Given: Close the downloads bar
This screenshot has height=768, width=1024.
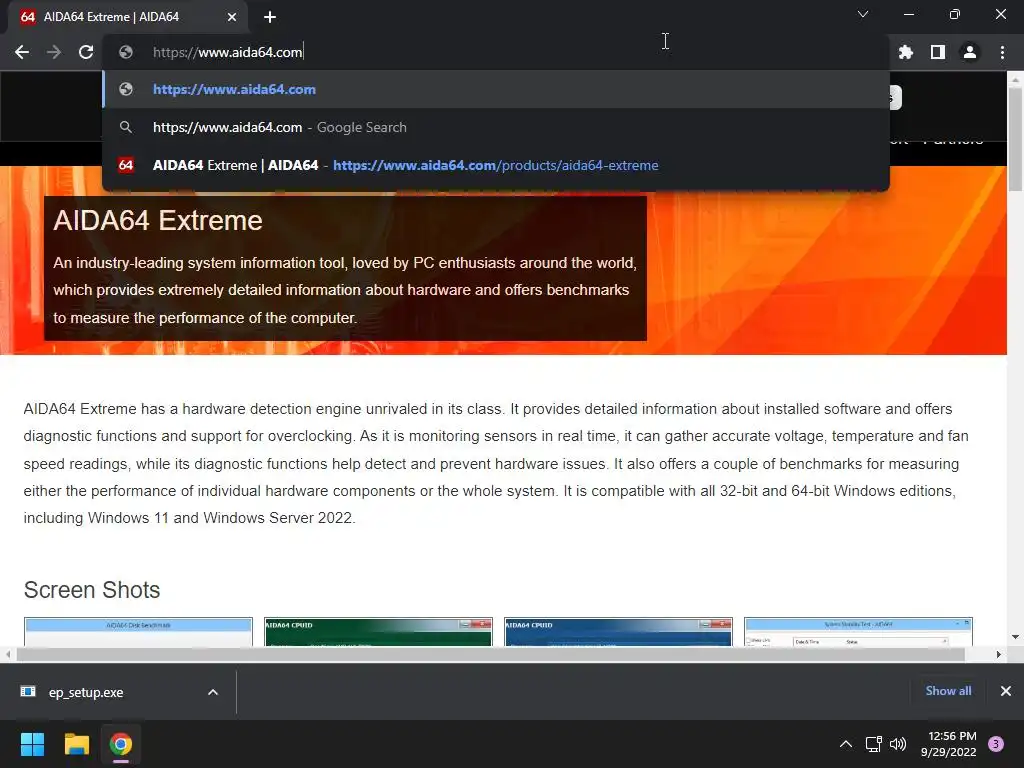Looking at the screenshot, I should pos(1006,691).
